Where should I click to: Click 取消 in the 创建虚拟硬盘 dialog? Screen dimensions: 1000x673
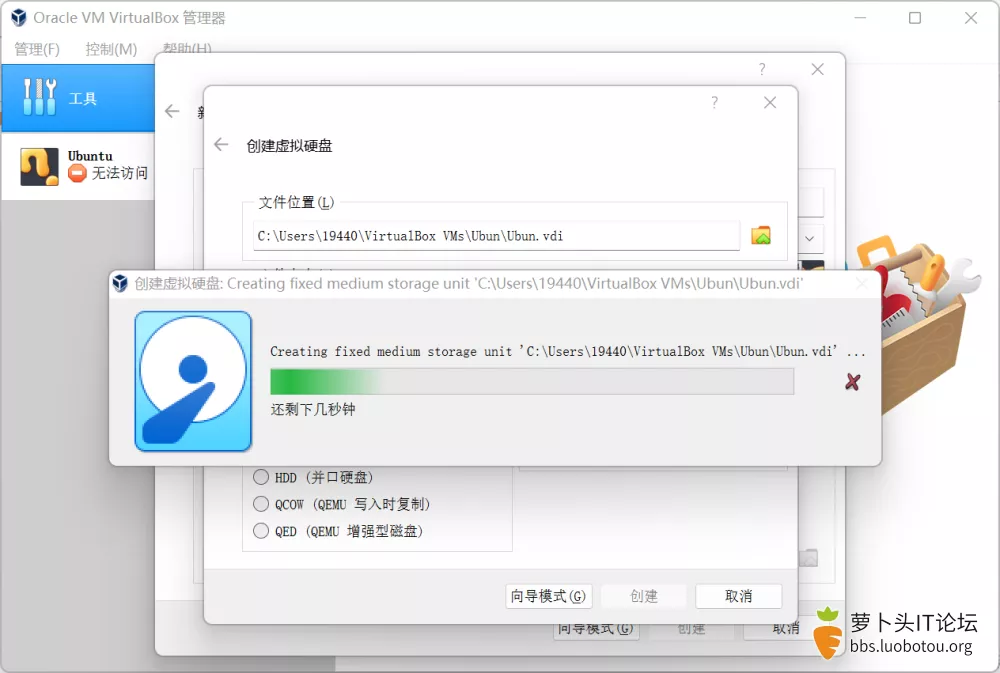(739, 596)
